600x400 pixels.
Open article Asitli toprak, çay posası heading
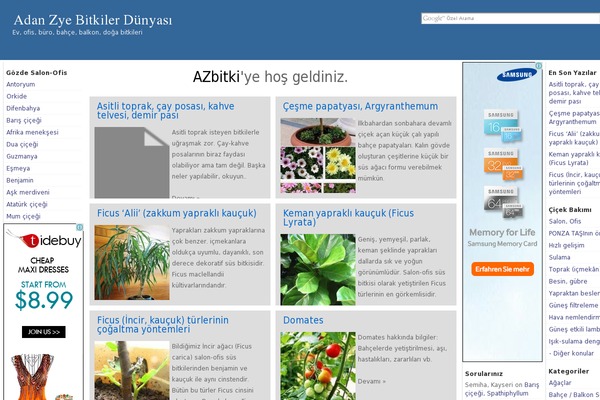point(165,110)
